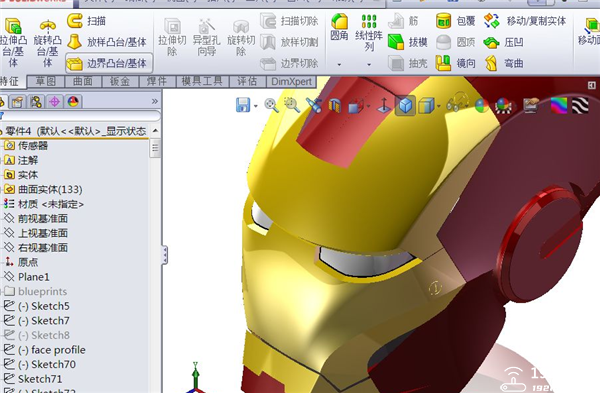Select the Swept Boss (扫描) tool
Image resolution: width=600 pixels, height=393 pixels.
pos(86,21)
